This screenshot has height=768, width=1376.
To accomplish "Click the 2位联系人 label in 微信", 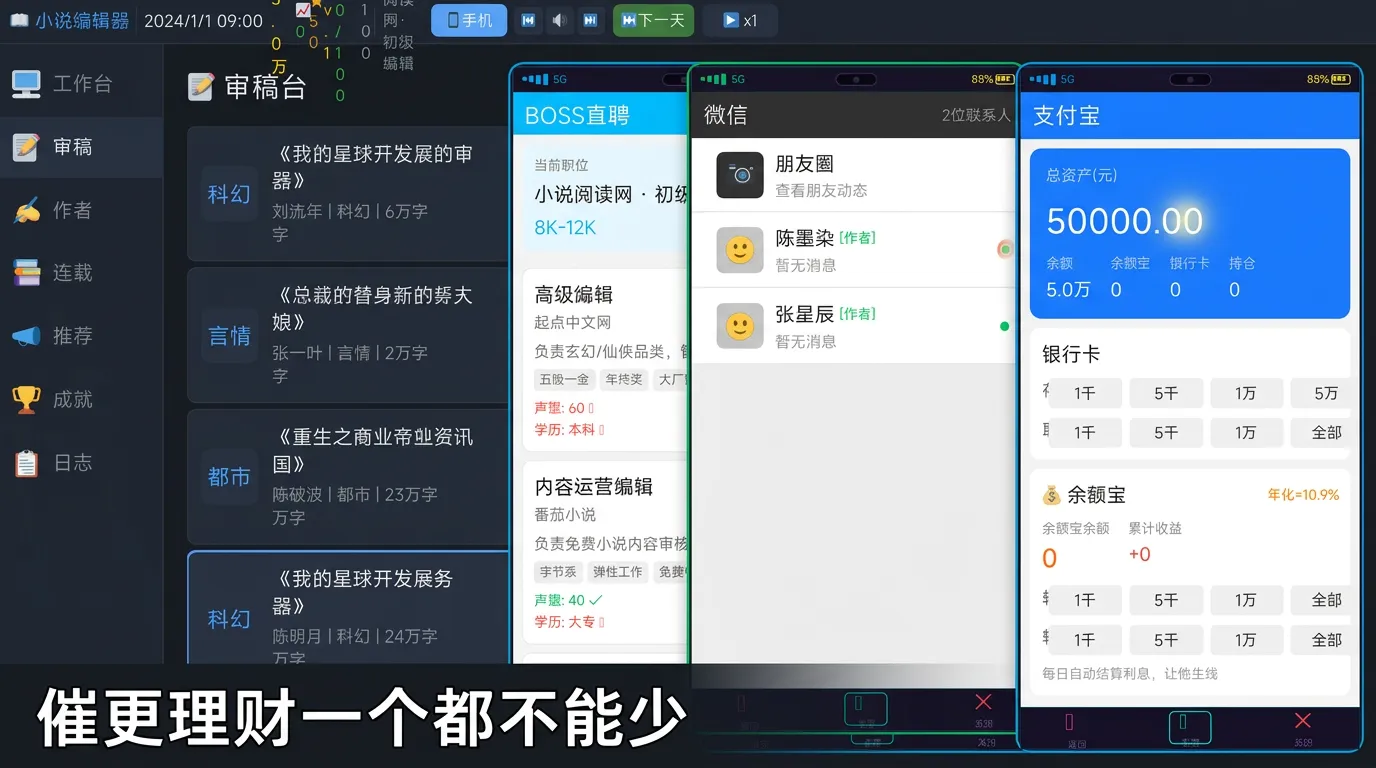I will (x=976, y=115).
